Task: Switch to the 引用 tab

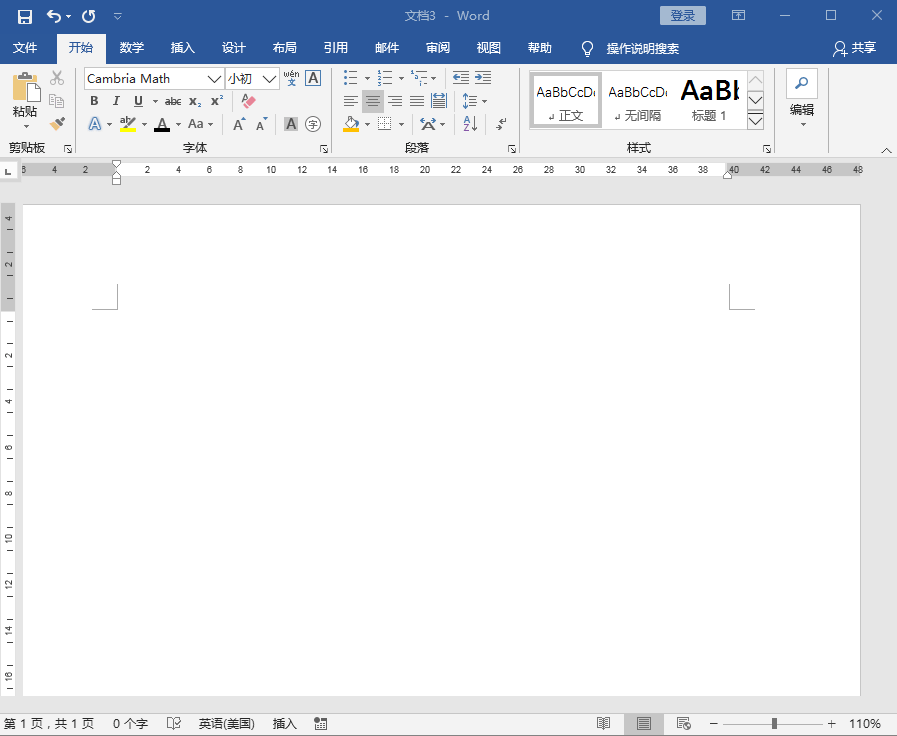Action: point(335,48)
